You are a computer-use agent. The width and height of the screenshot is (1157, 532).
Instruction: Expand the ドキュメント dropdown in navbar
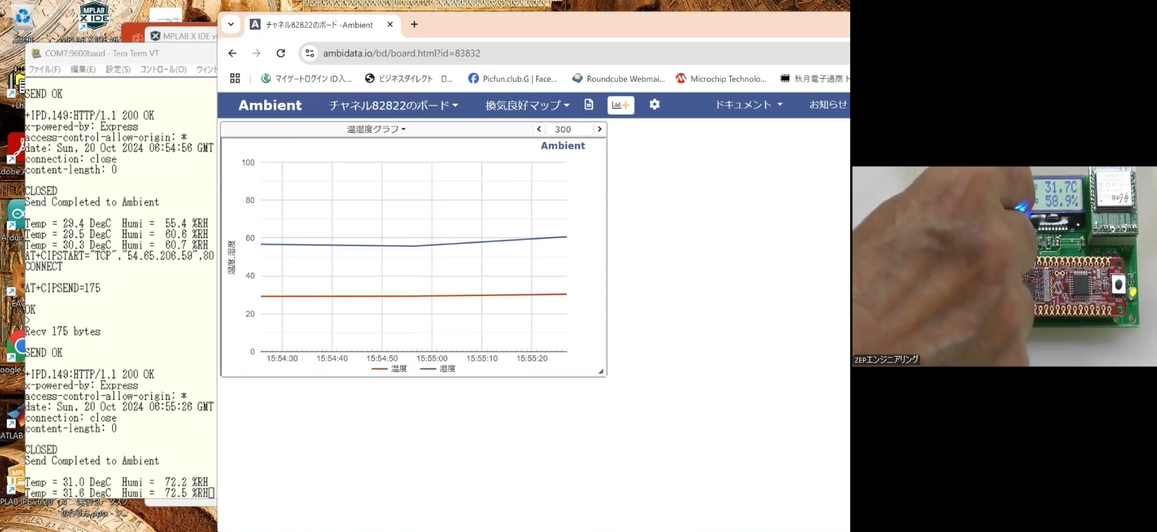pos(748,105)
